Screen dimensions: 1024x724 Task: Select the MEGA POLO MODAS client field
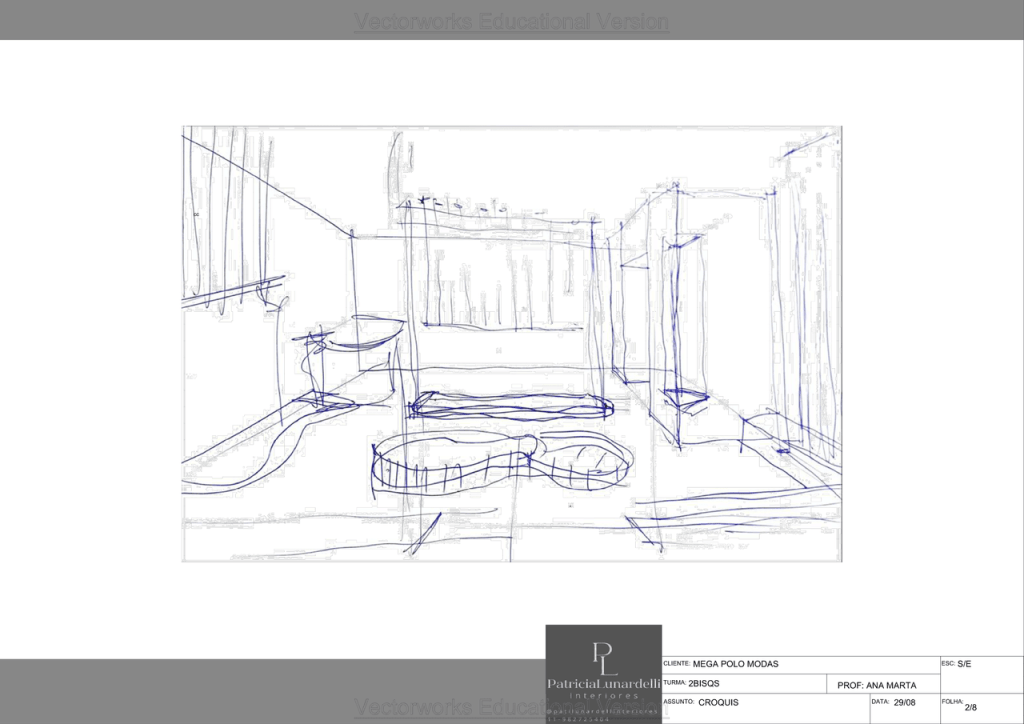(735, 664)
